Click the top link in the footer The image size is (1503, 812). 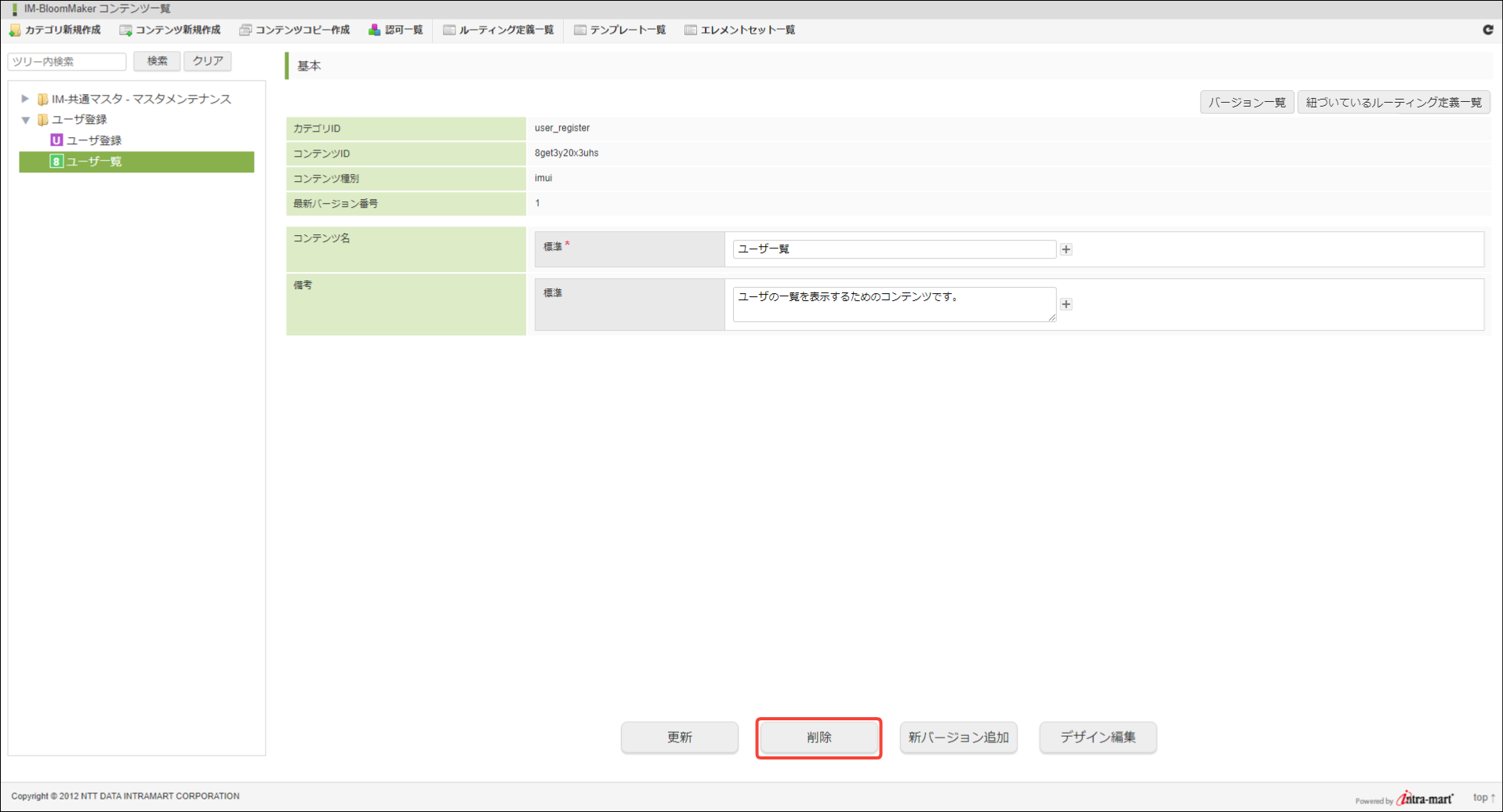click(1483, 797)
